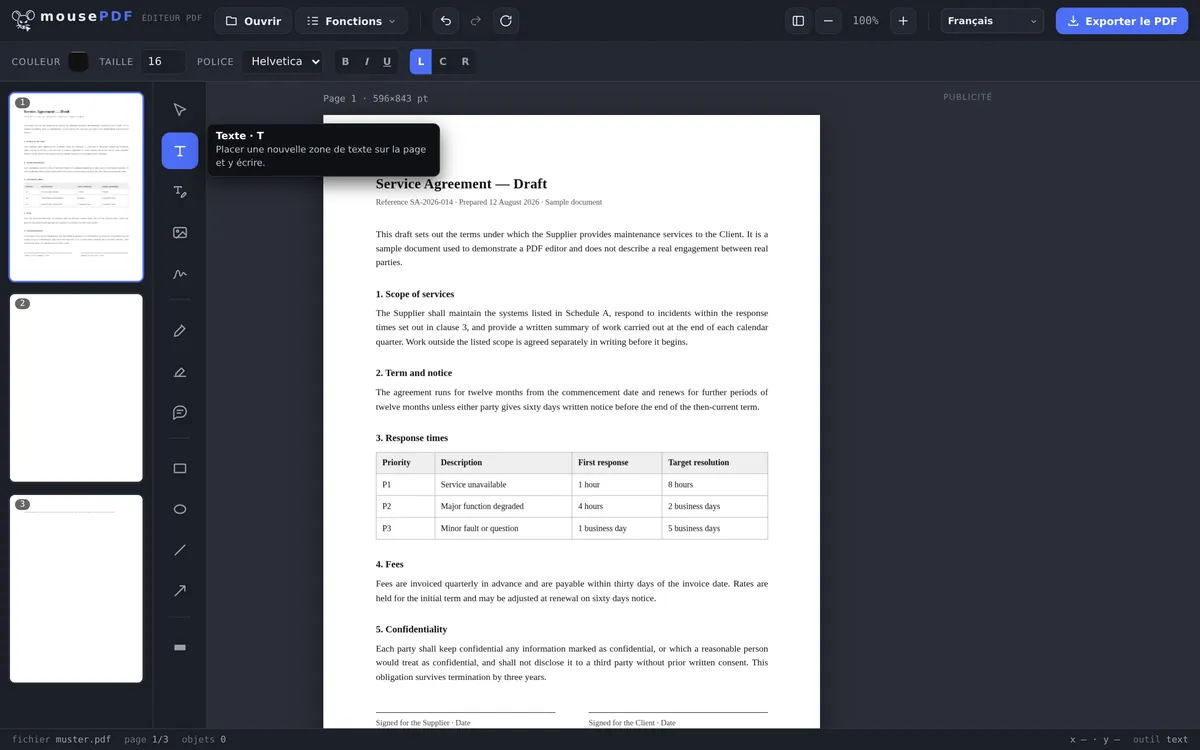Select the arrow drawing tool
1200x750 pixels.
pyautogui.click(x=180, y=591)
